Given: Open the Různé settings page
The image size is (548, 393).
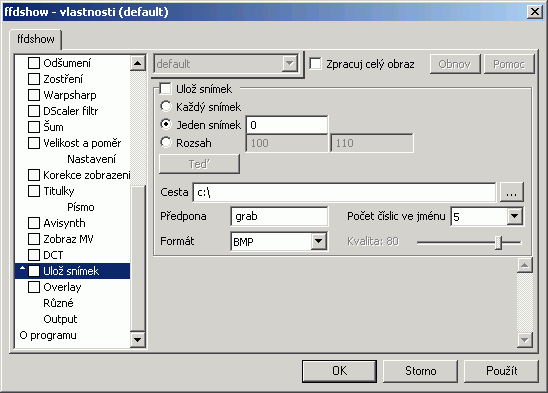Looking at the screenshot, I should pyautogui.click(x=58, y=303).
